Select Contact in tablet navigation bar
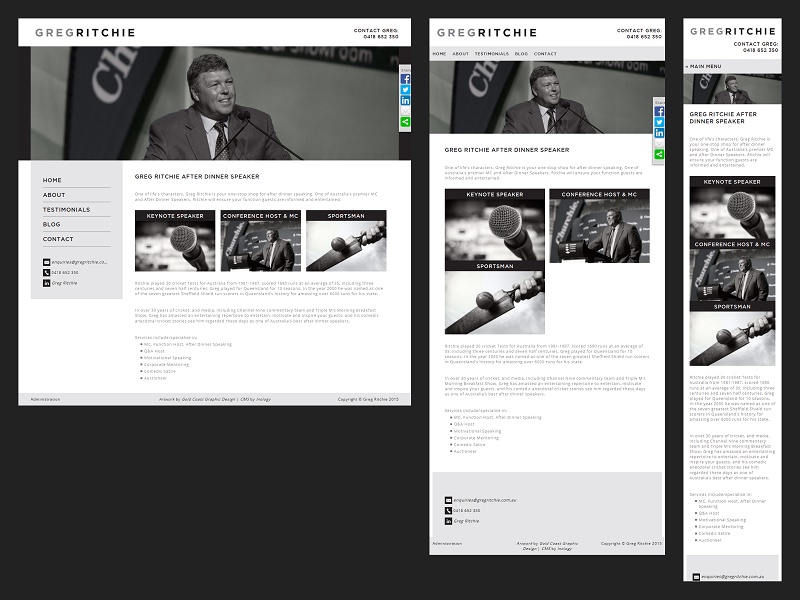The height and width of the screenshot is (600, 800). coord(545,54)
